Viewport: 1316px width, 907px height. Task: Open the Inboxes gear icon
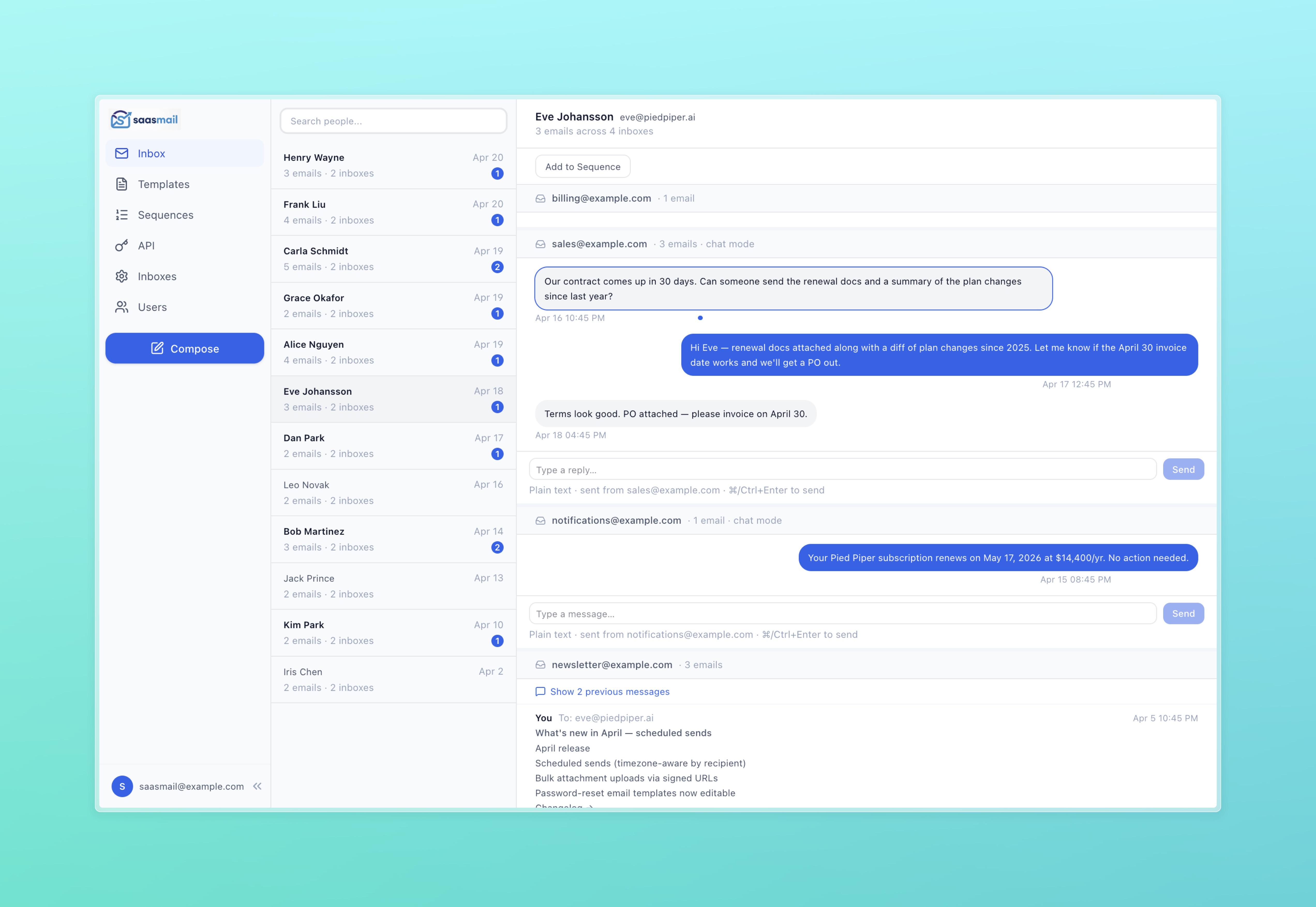[x=122, y=276]
